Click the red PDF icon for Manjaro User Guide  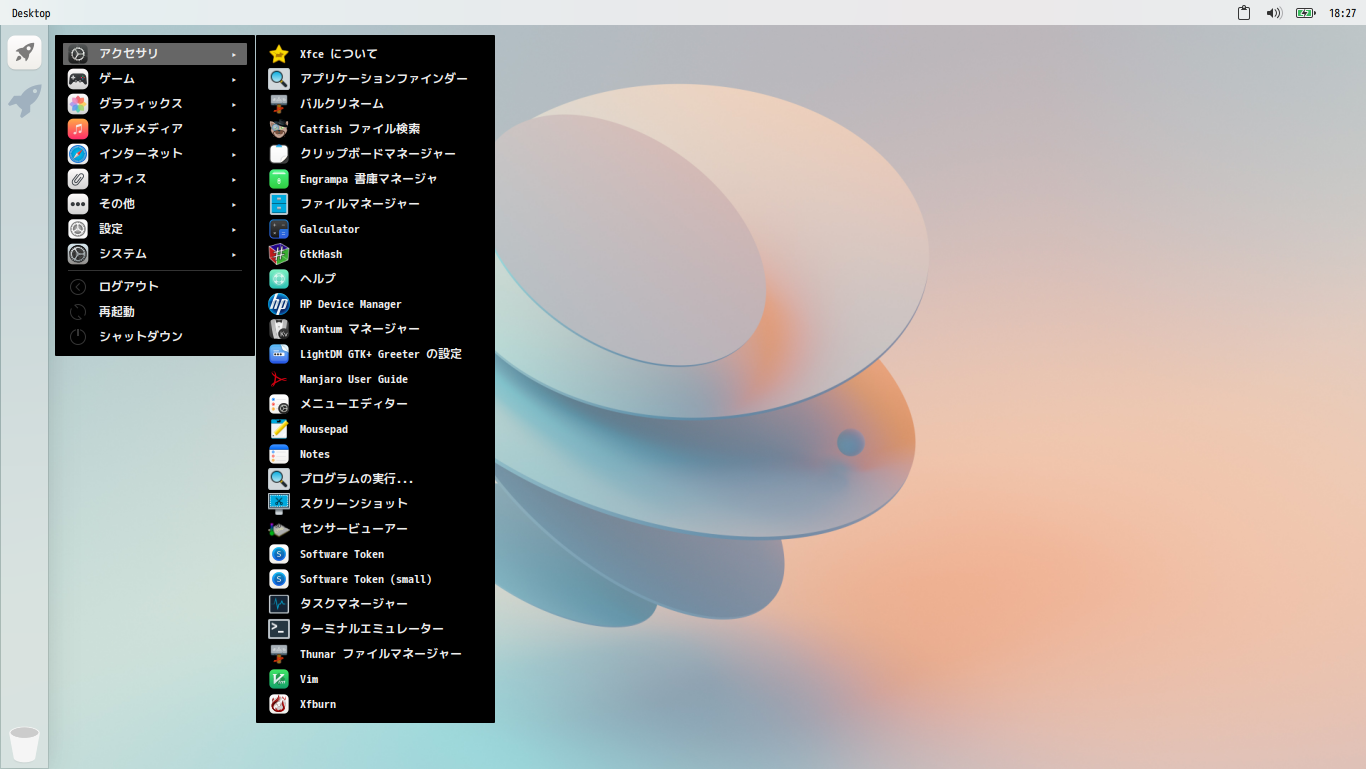pyautogui.click(x=279, y=379)
